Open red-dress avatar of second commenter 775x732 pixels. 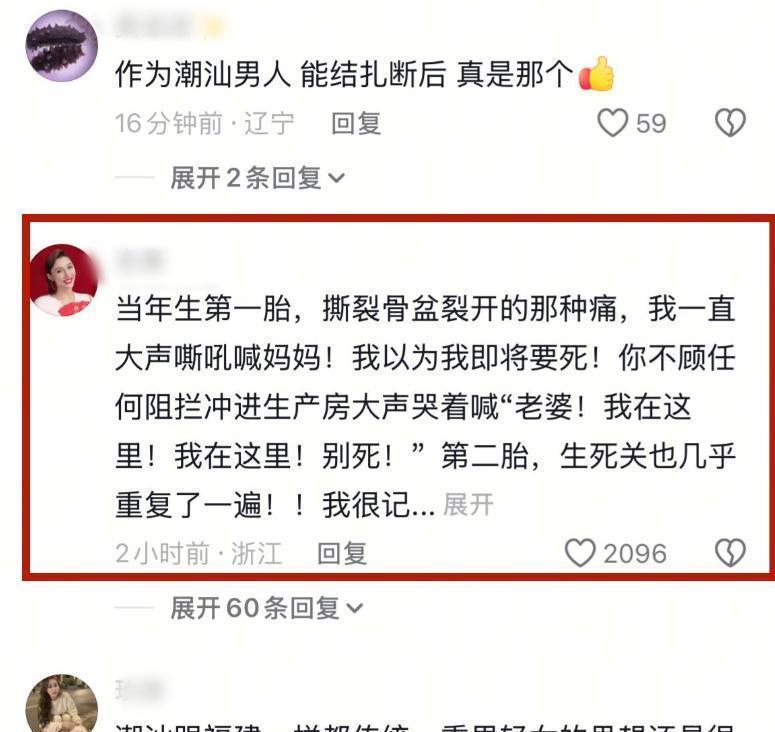click(x=63, y=280)
